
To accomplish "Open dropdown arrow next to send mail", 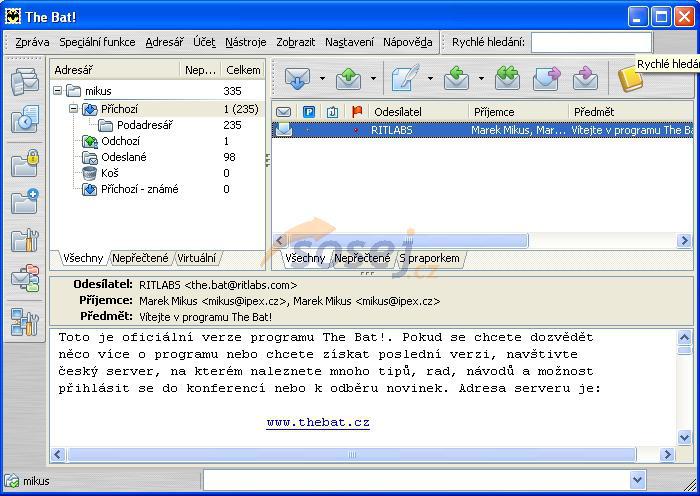I will tap(373, 79).
